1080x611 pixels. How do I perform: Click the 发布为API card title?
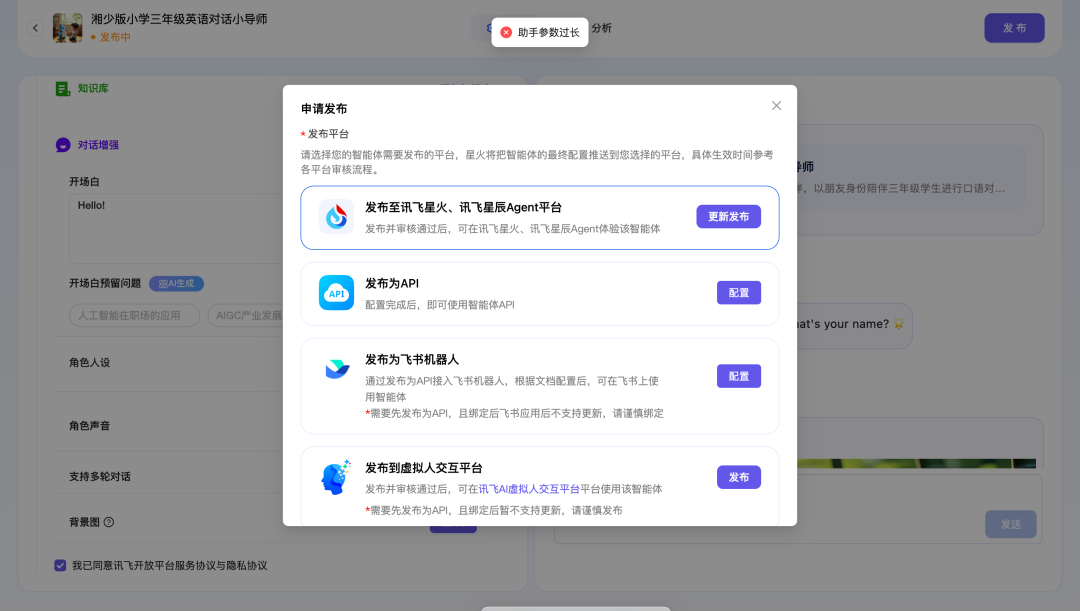click(392, 283)
